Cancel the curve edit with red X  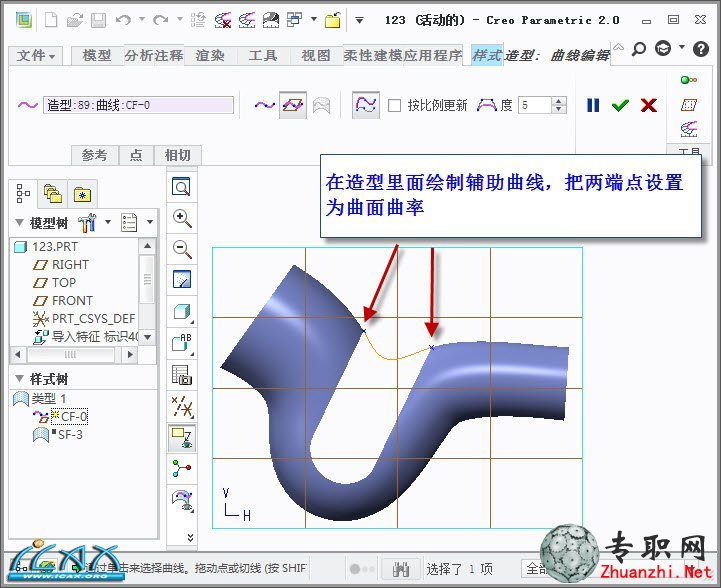(x=648, y=105)
